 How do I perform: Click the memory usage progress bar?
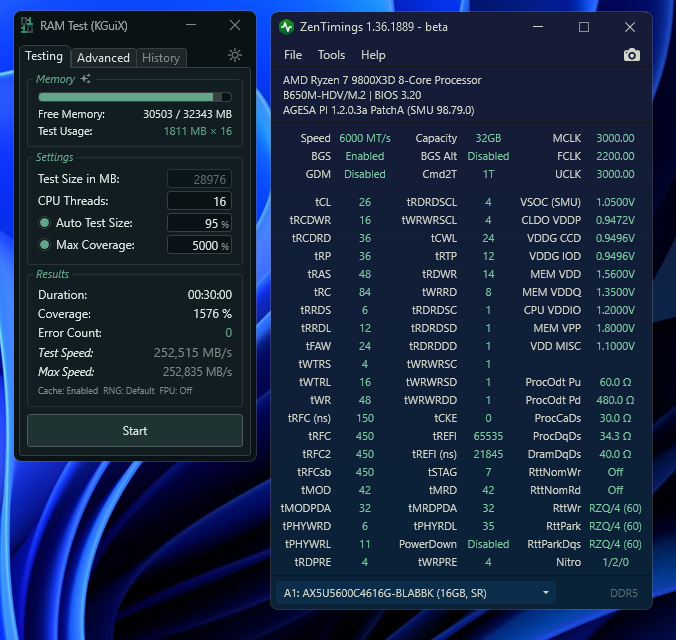(135, 97)
